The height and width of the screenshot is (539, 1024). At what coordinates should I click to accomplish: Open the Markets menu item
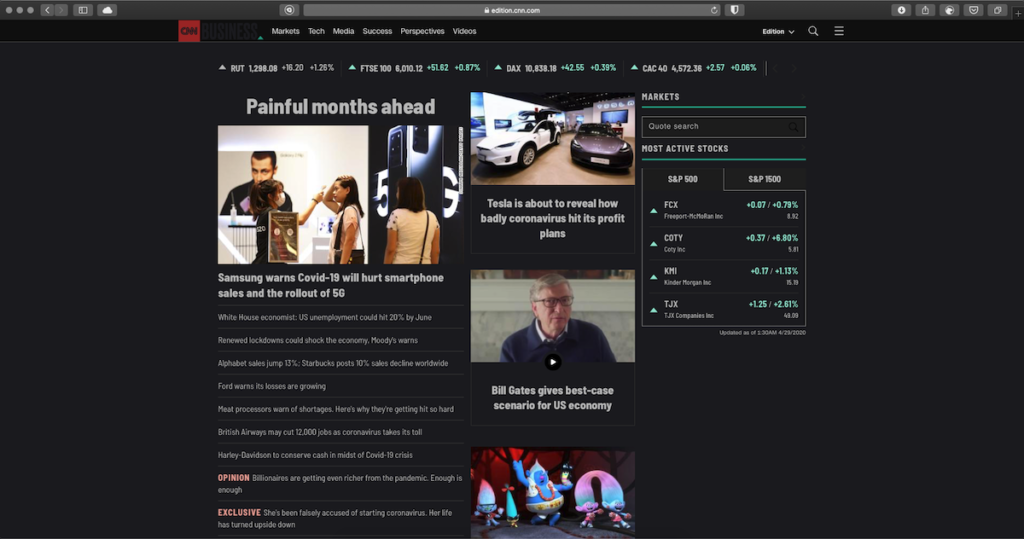click(285, 31)
